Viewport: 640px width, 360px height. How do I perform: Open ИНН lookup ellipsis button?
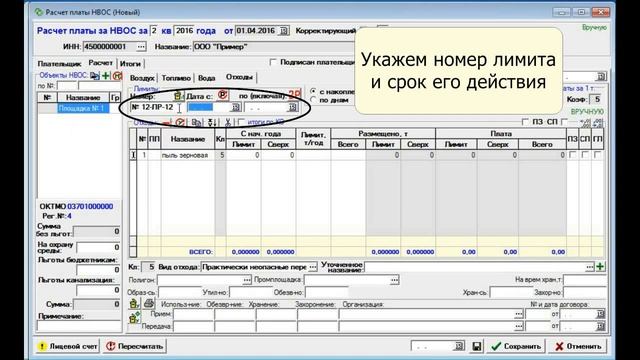coord(141,47)
